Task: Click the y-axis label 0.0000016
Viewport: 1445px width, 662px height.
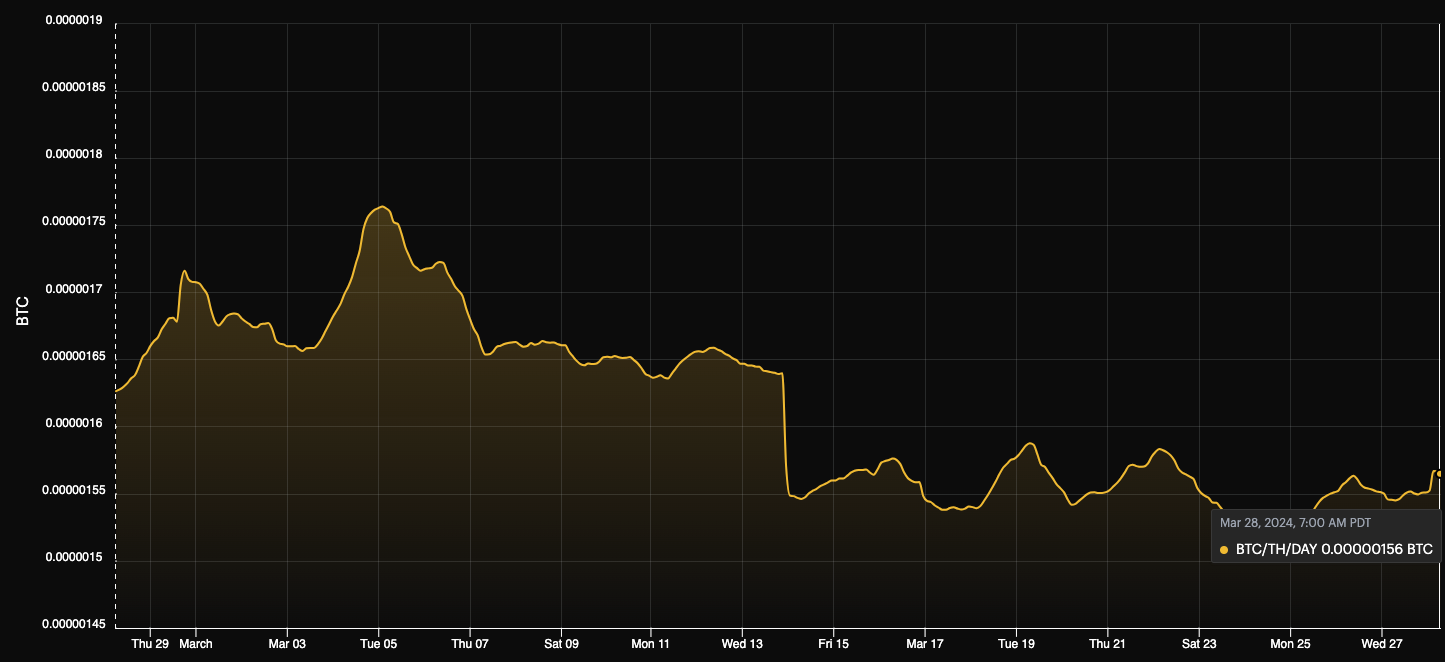Action: (x=74, y=423)
